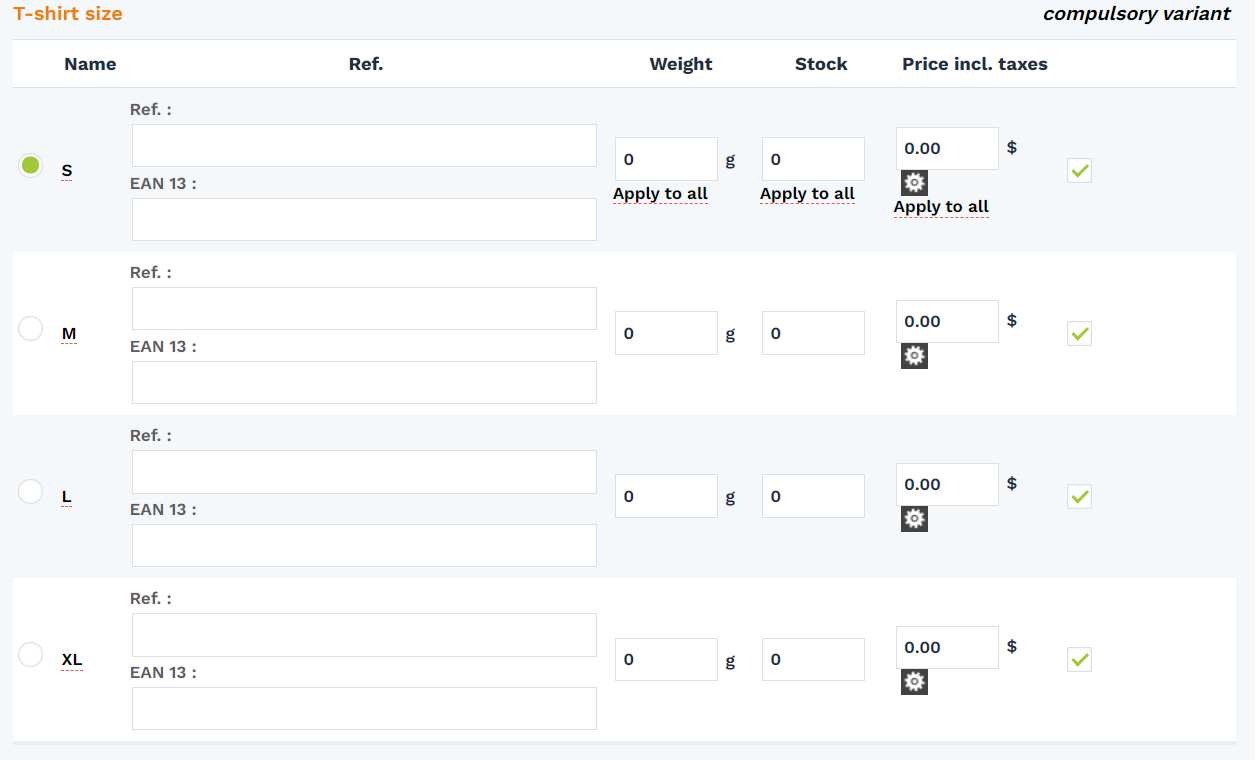
Task: Apply S stock to all variants
Action: (x=807, y=194)
